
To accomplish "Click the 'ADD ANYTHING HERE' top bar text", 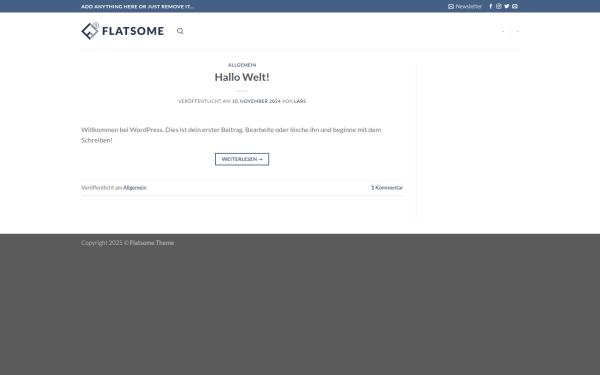I will [137, 7].
